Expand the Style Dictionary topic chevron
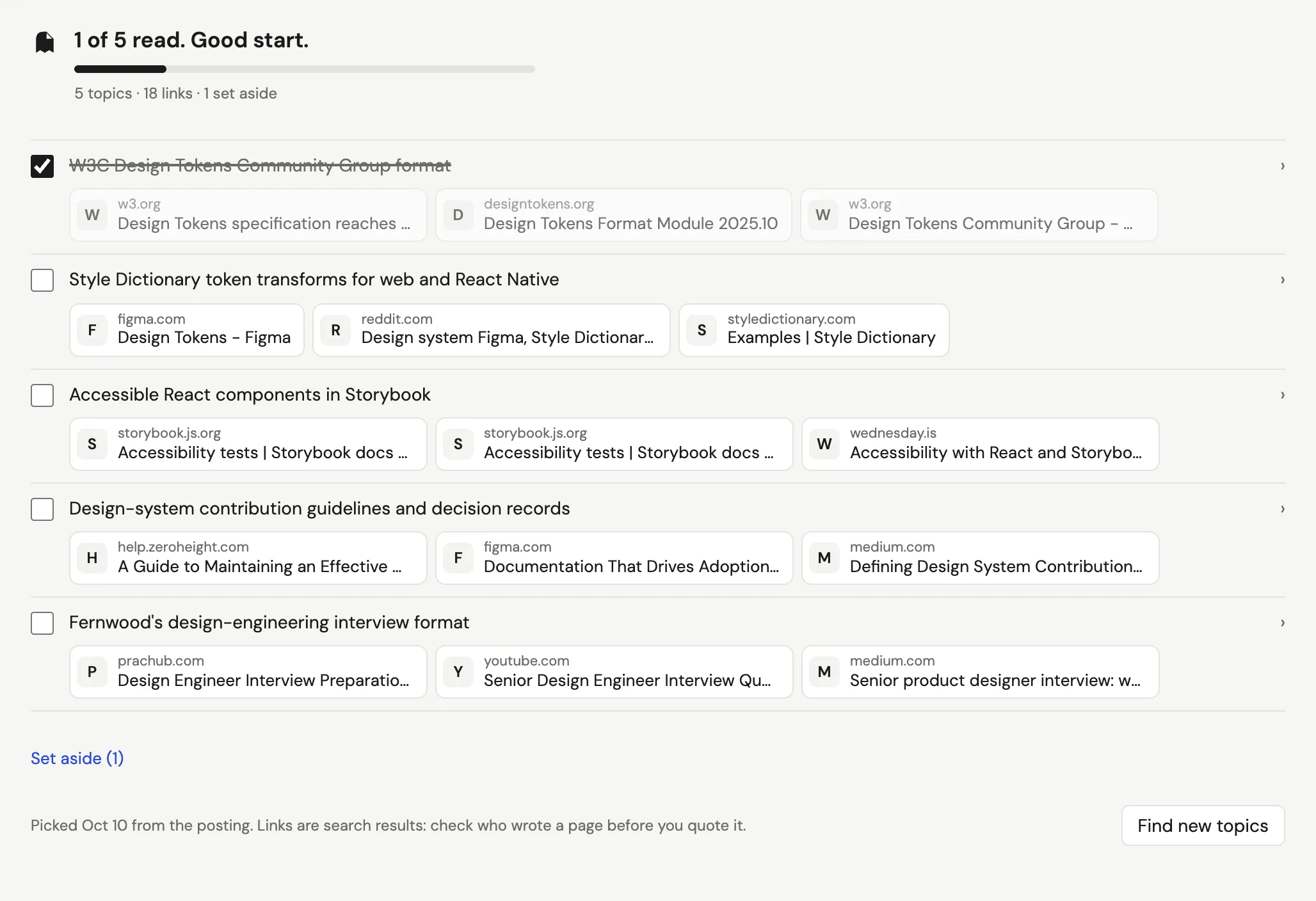 coord(1282,280)
